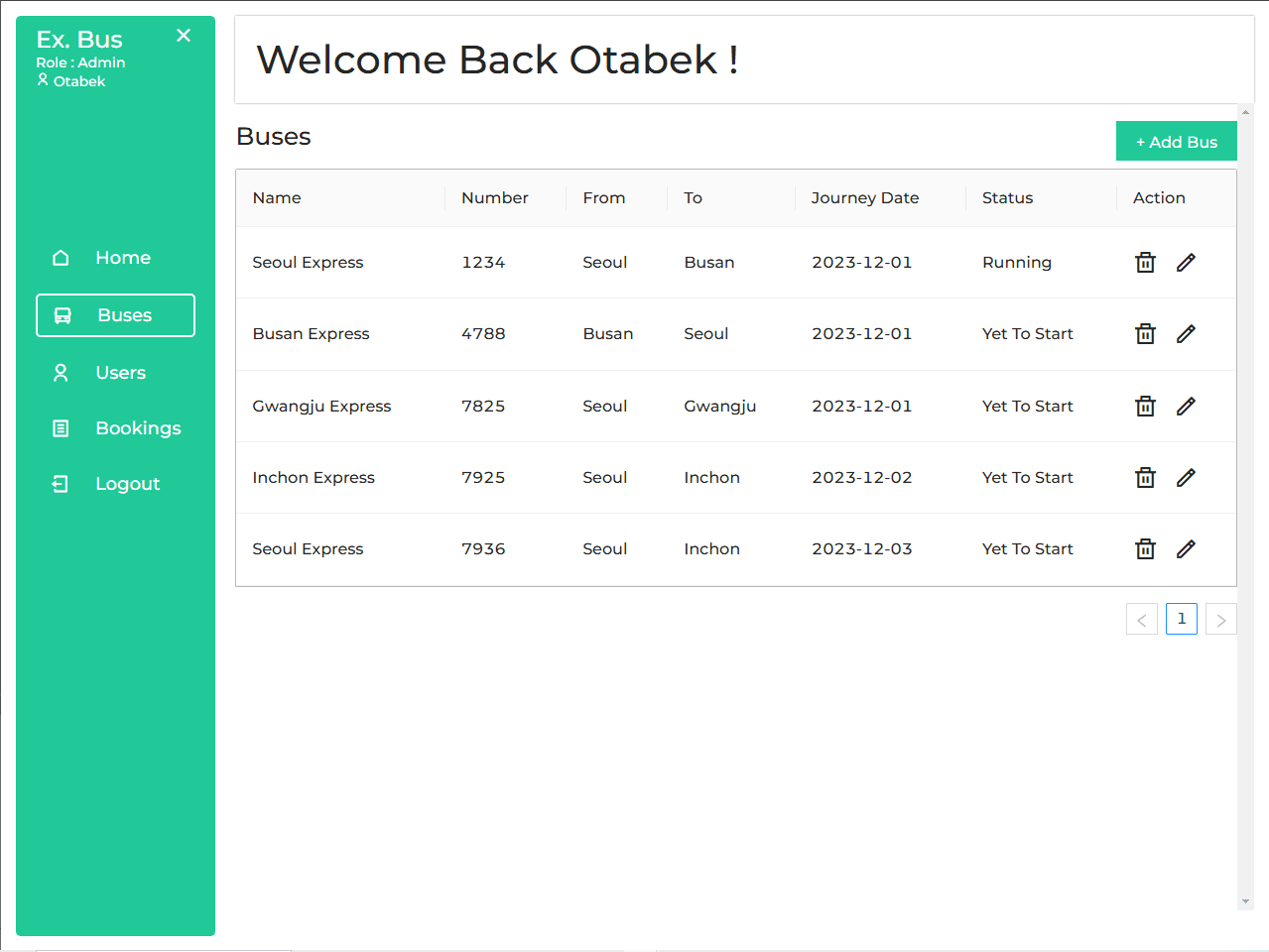The height and width of the screenshot is (952, 1269).
Task: Click the scrollbar down arrow
Action: coord(1245,902)
